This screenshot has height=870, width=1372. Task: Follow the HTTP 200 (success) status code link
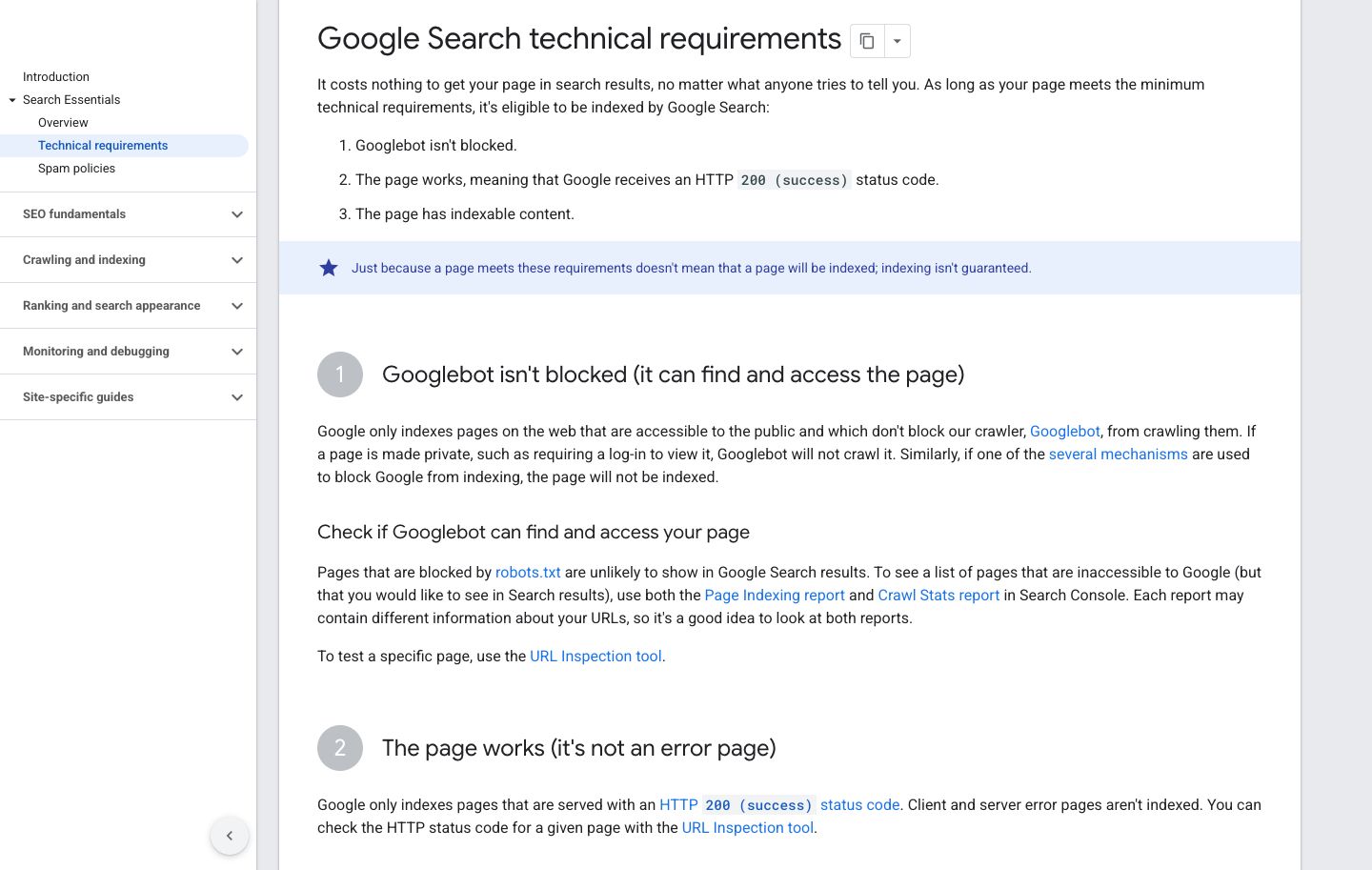coord(779,805)
